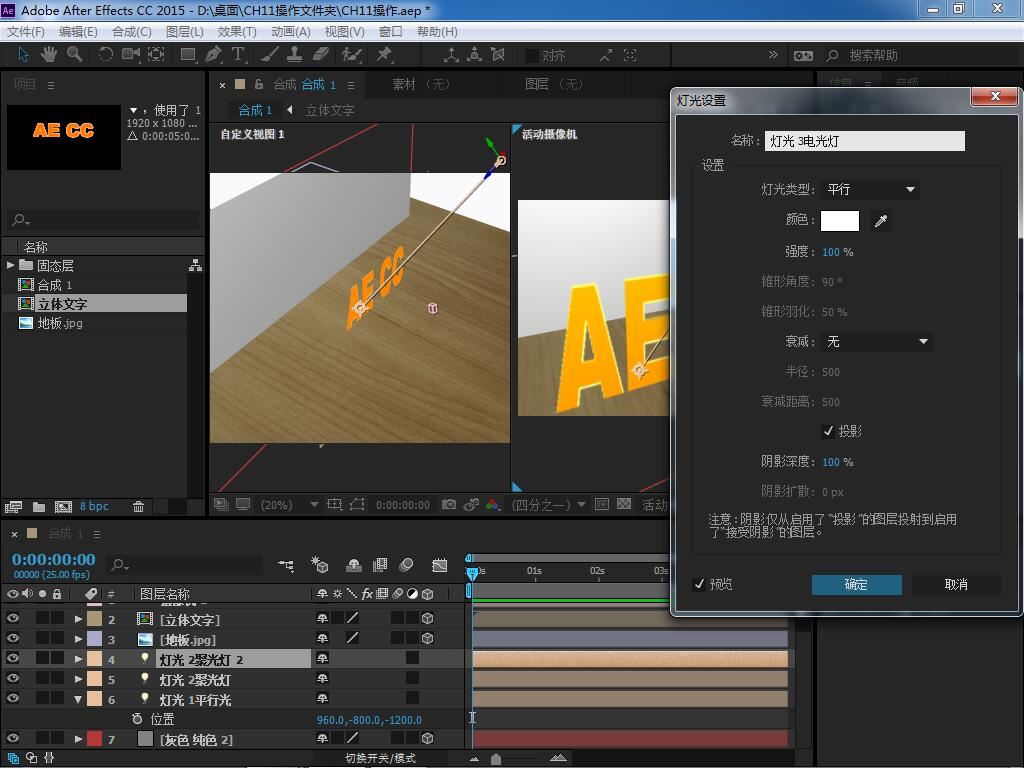Select the Unified Camera tool
1024x768 pixels.
131,55
